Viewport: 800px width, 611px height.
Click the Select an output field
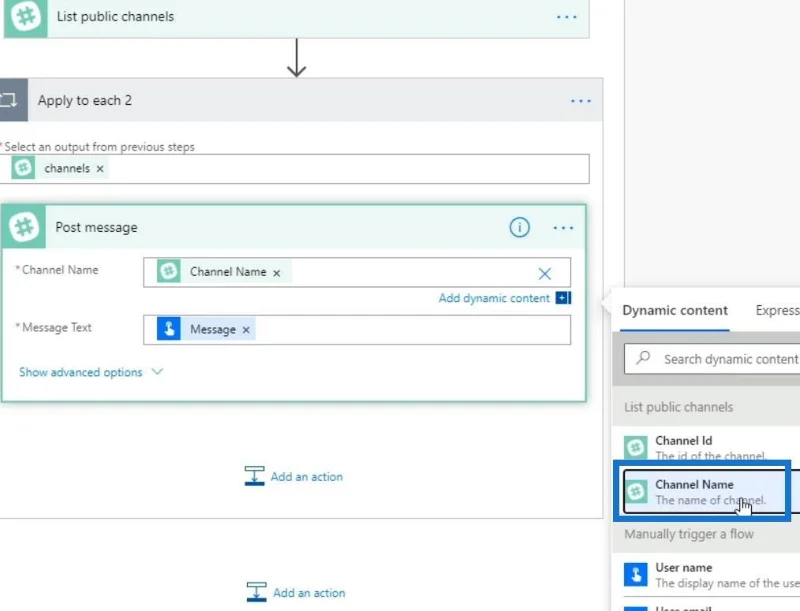pyautogui.click(x=294, y=169)
